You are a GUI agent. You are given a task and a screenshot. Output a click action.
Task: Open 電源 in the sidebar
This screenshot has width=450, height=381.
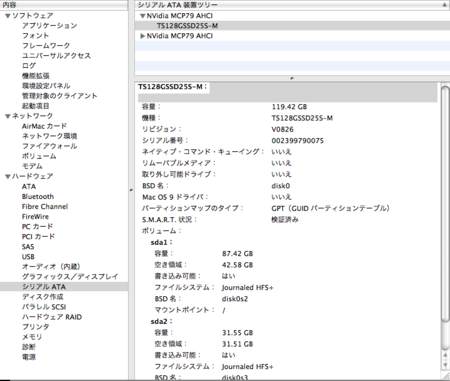point(29,357)
